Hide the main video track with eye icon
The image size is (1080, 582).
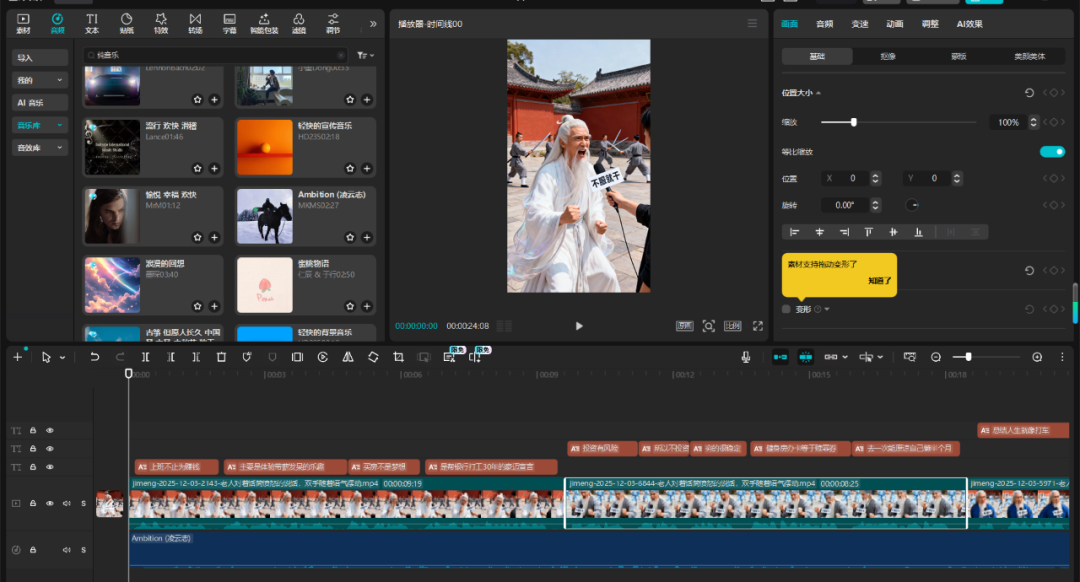pos(50,503)
